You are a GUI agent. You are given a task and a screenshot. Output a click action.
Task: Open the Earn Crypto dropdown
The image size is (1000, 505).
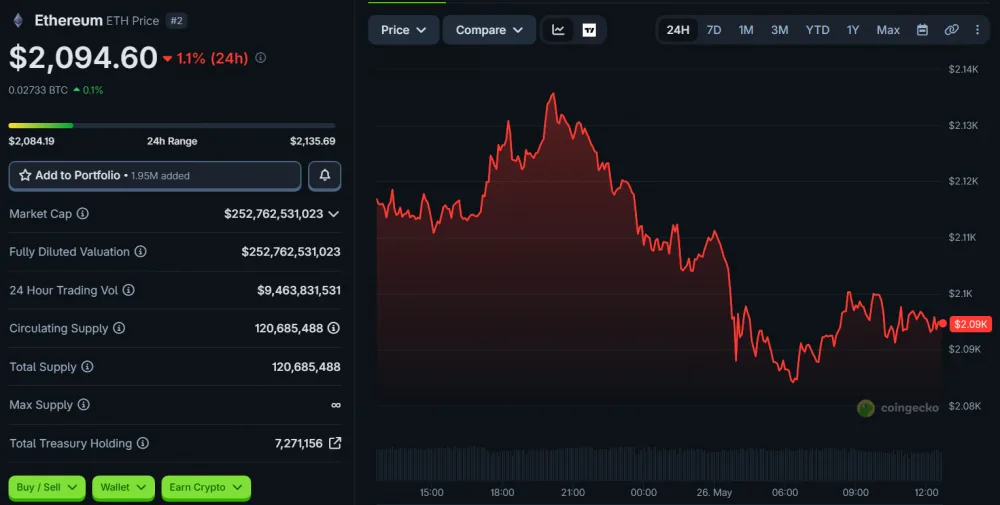pyautogui.click(x=206, y=488)
